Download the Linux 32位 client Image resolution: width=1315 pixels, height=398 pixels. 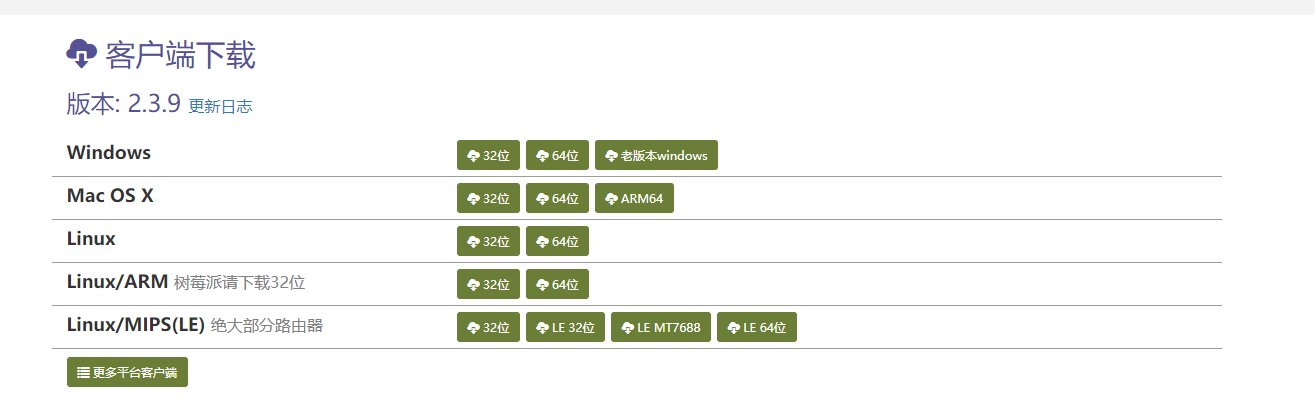(x=488, y=241)
